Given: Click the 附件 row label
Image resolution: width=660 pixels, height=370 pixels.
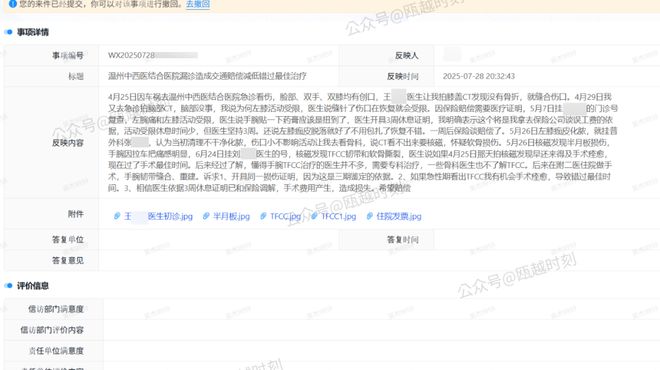Looking at the screenshot, I should [76, 214].
